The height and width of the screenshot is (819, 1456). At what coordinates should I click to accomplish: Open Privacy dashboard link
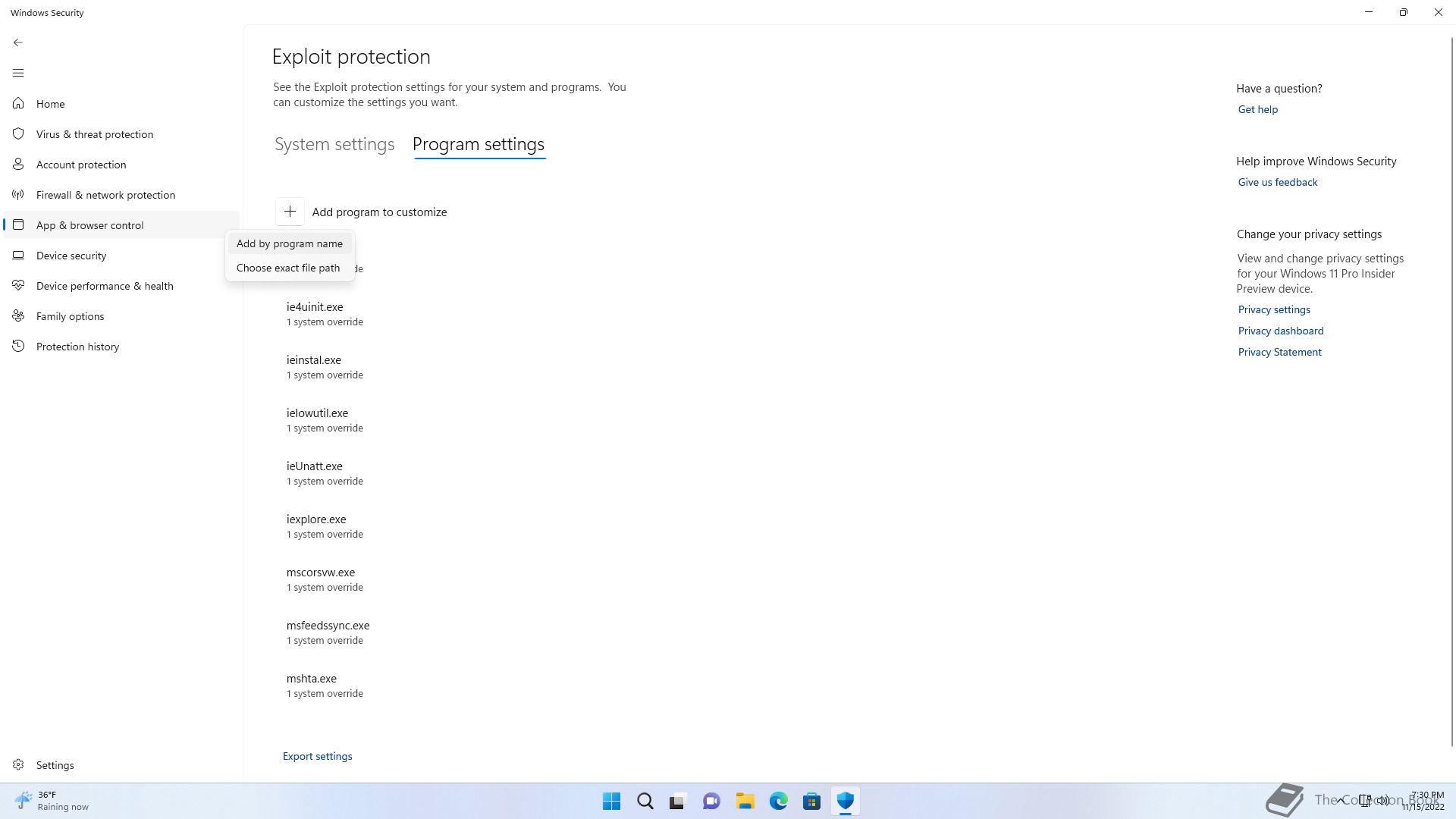pyautogui.click(x=1281, y=331)
